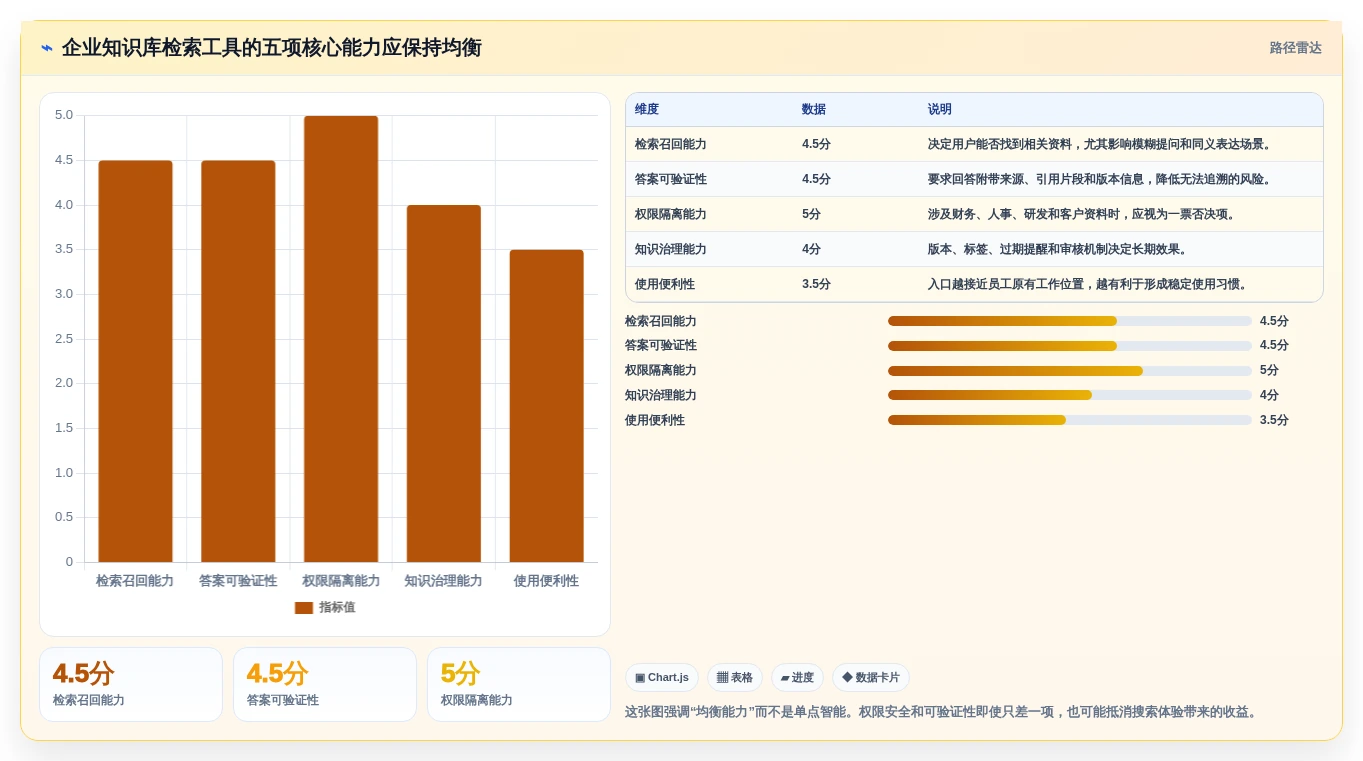Toggle the 指标值 legend color swatch
The height and width of the screenshot is (761, 1363).
click(x=304, y=608)
